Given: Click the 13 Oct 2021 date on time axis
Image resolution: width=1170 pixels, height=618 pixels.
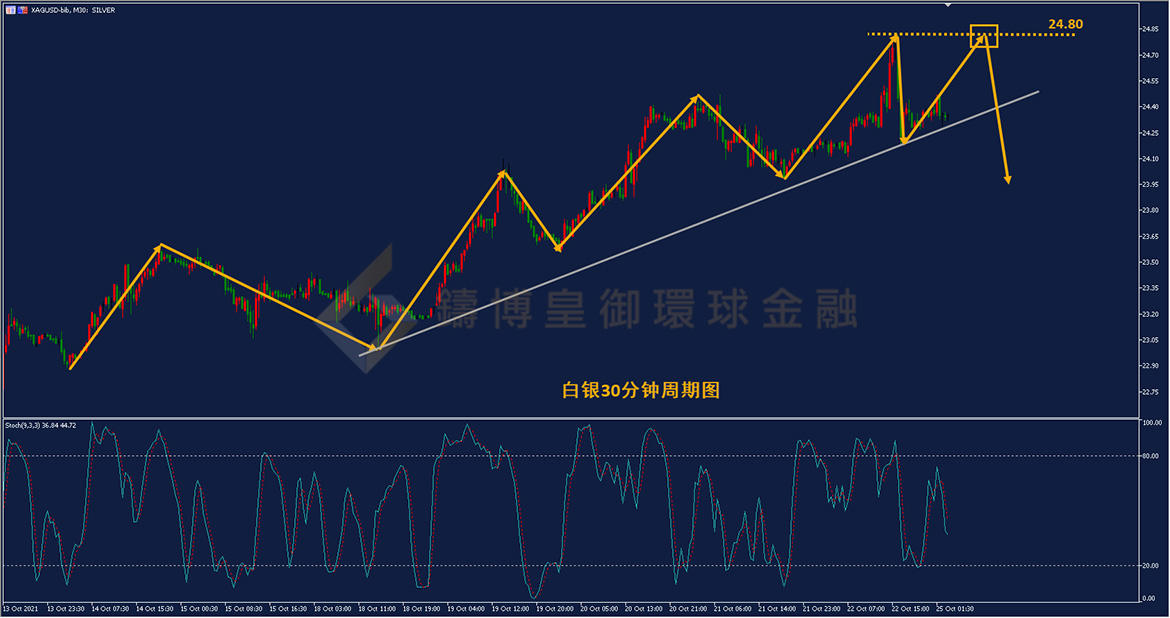Looking at the screenshot, I should tap(20, 608).
